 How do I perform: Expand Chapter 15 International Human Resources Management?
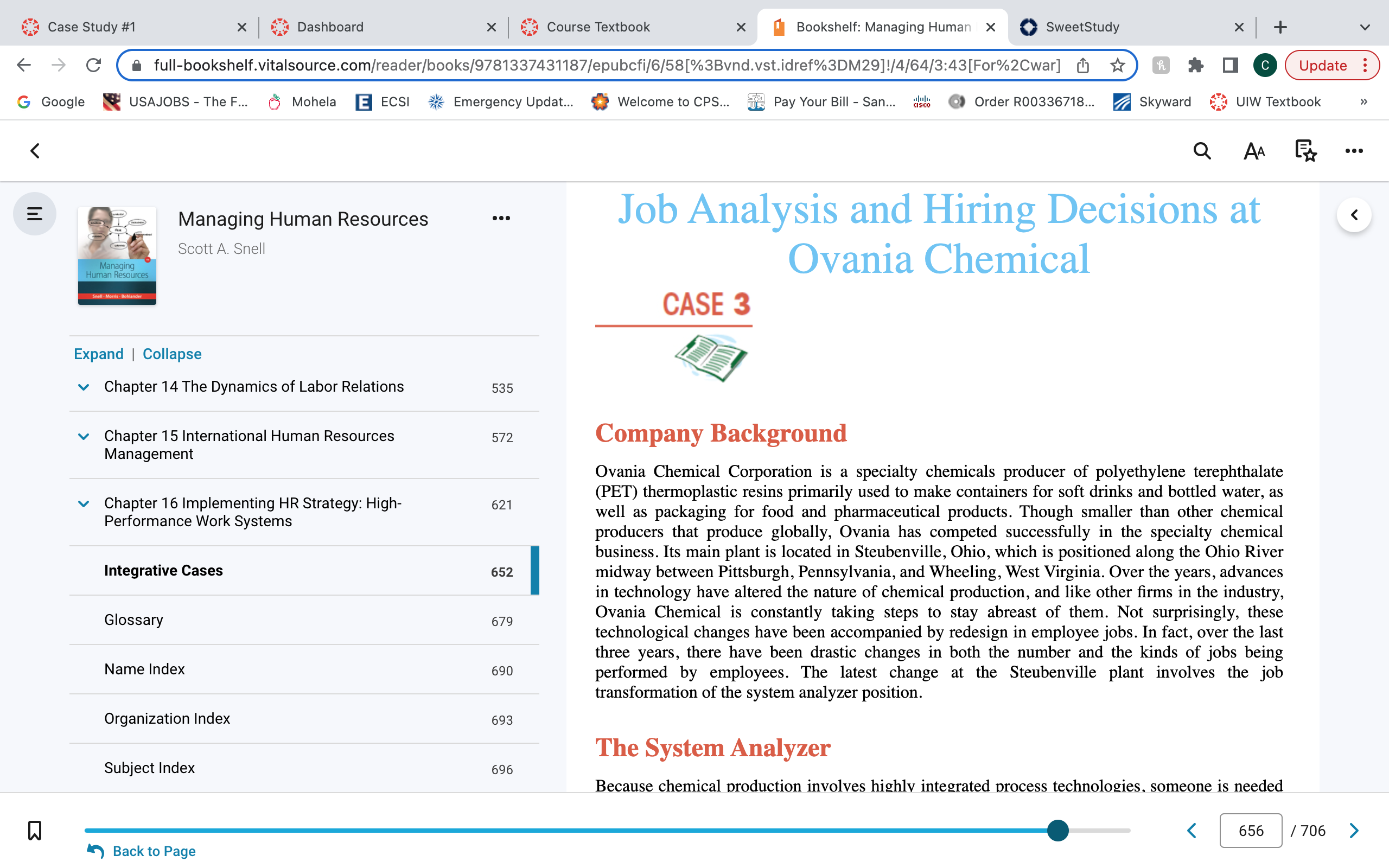point(83,436)
